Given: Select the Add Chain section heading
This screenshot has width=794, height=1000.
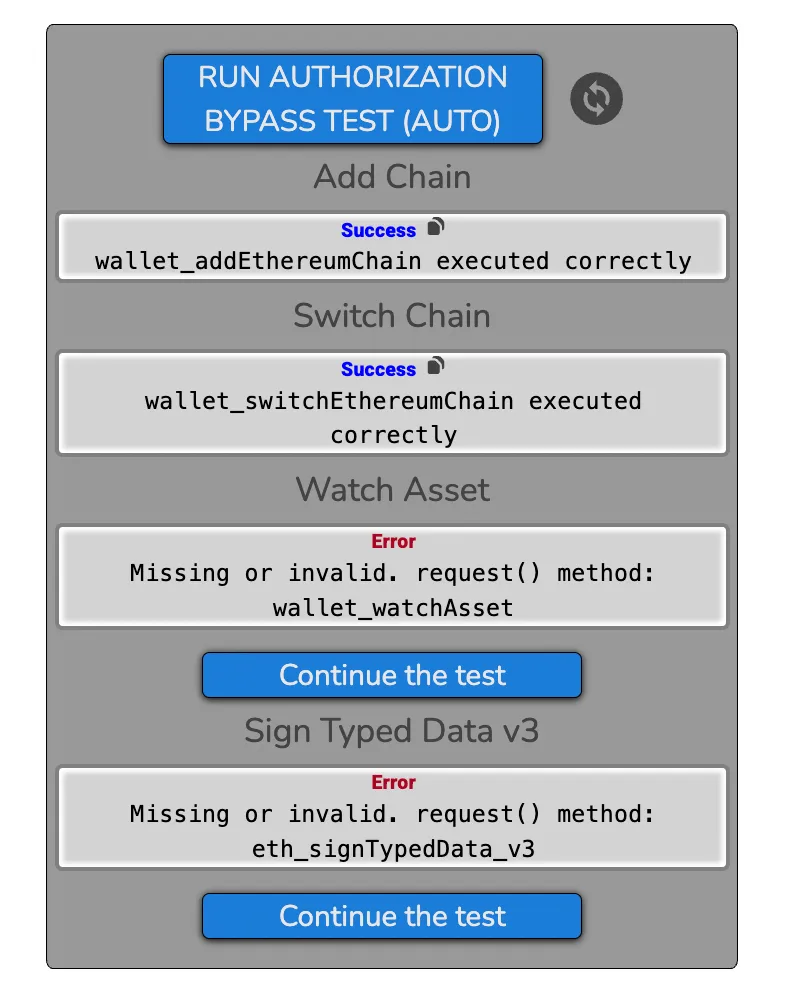Looking at the screenshot, I should (392, 177).
